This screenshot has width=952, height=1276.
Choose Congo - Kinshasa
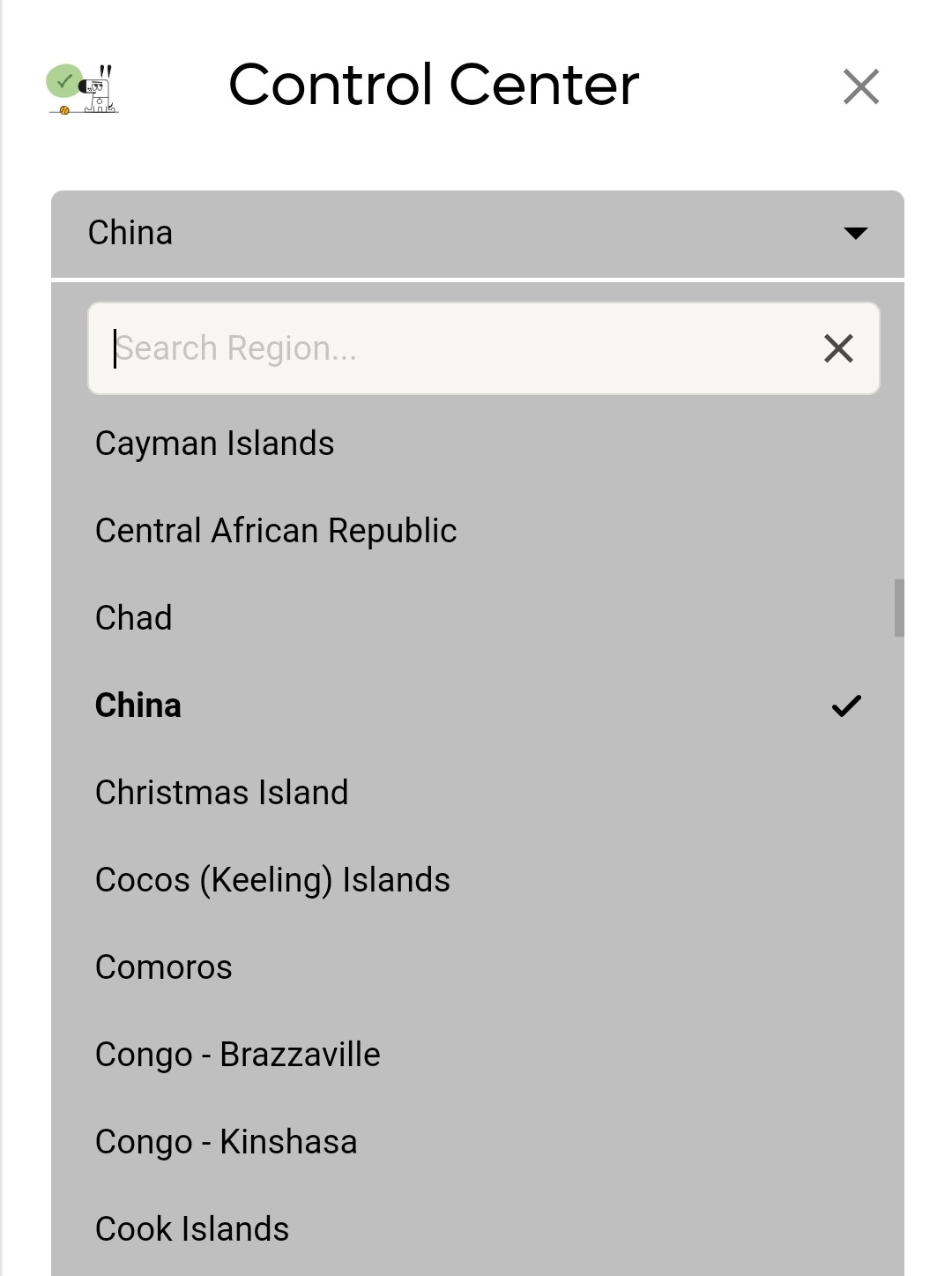tap(226, 1142)
